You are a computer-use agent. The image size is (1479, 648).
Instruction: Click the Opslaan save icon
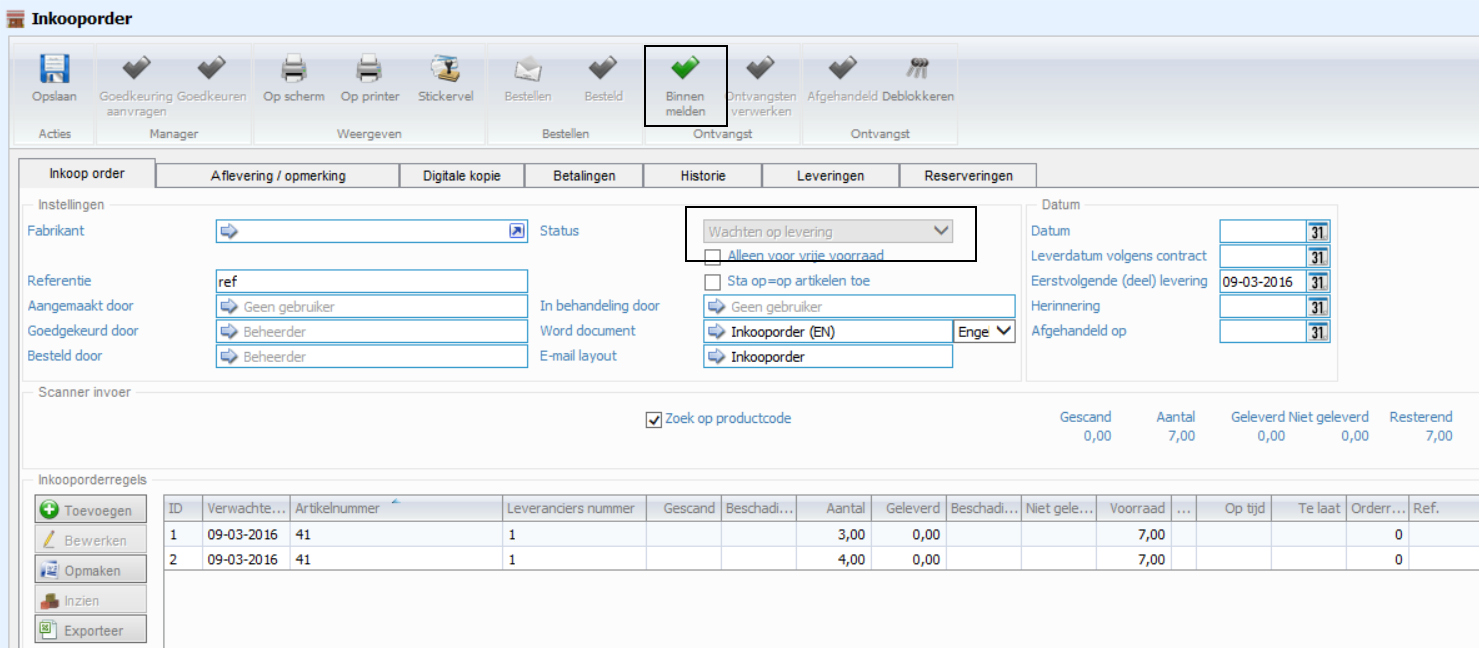pos(54,70)
